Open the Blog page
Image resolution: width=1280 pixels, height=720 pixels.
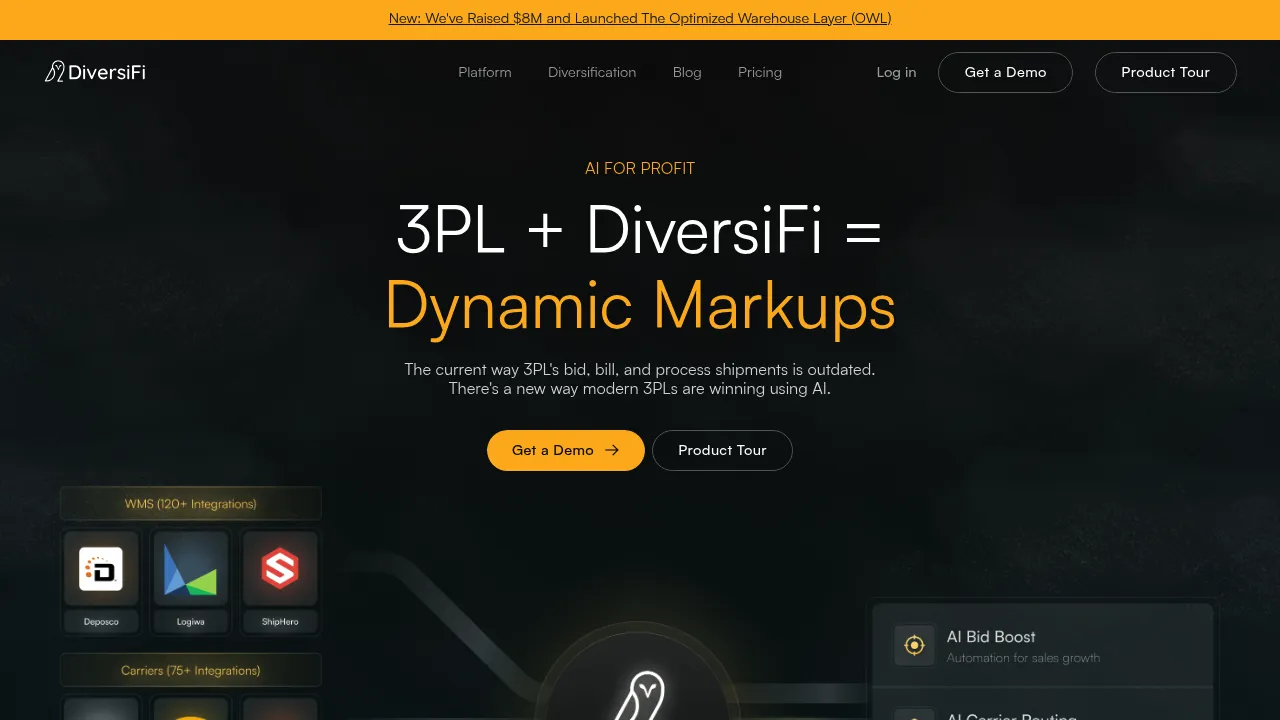coord(687,72)
